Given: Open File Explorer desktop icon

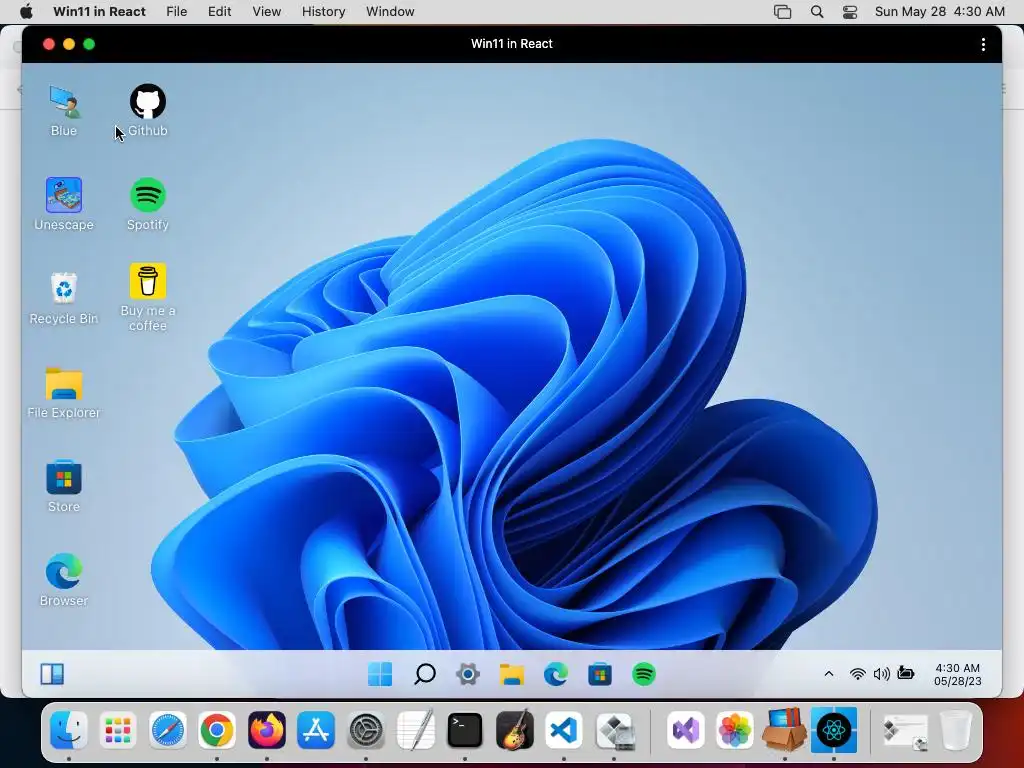Looking at the screenshot, I should (x=64, y=392).
